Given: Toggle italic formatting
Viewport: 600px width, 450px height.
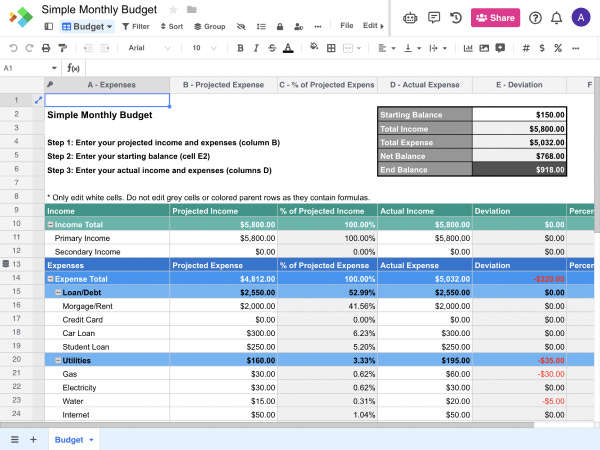Looking at the screenshot, I should [256, 48].
